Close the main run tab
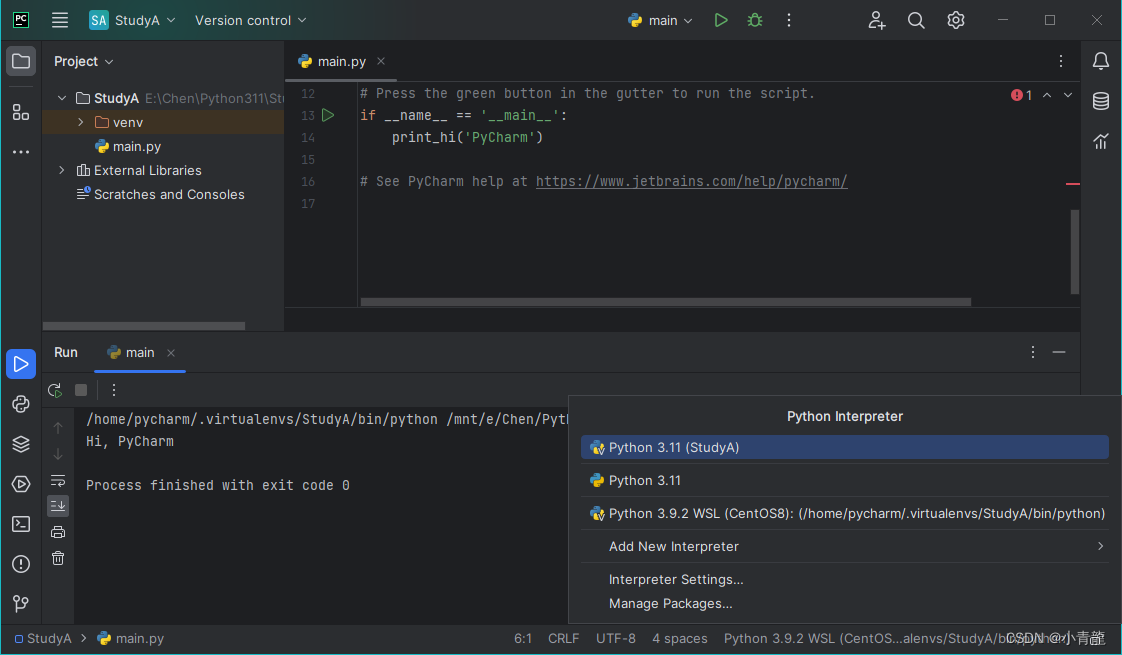The height and width of the screenshot is (655, 1122). coord(171,353)
